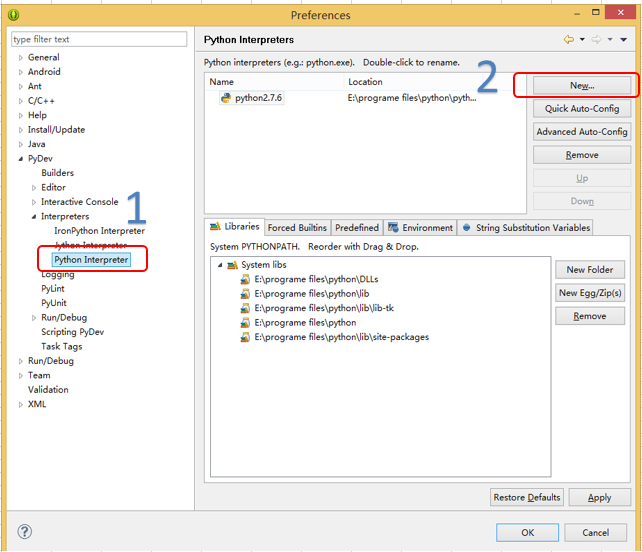The image size is (642, 552).
Task: Click the Quick Auto-Config button
Action: click(x=582, y=109)
